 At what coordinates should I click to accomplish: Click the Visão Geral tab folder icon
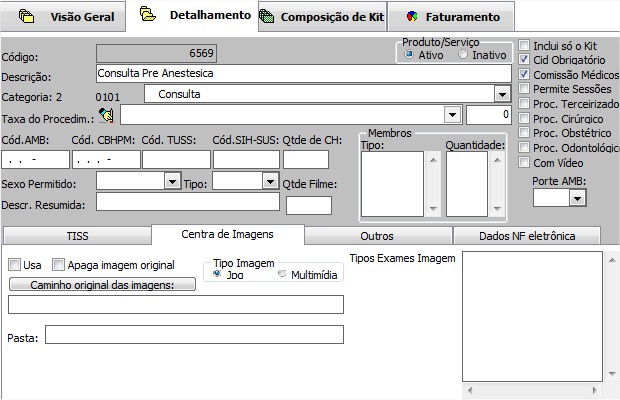(27, 17)
